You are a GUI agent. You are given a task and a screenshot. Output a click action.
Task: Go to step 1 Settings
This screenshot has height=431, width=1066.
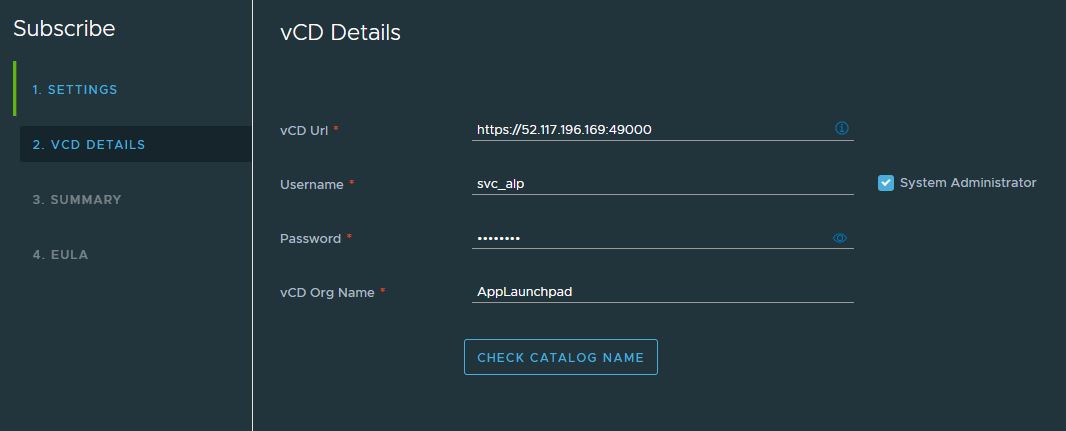[75, 90]
